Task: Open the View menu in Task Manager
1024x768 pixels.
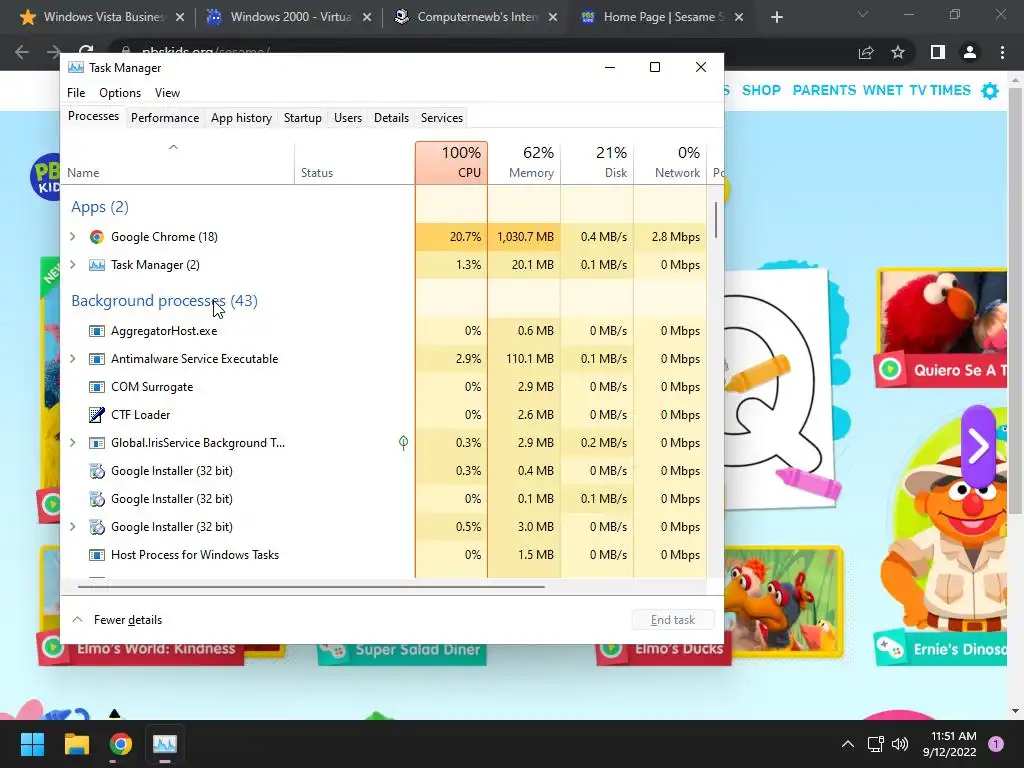Action: pos(167,93)
